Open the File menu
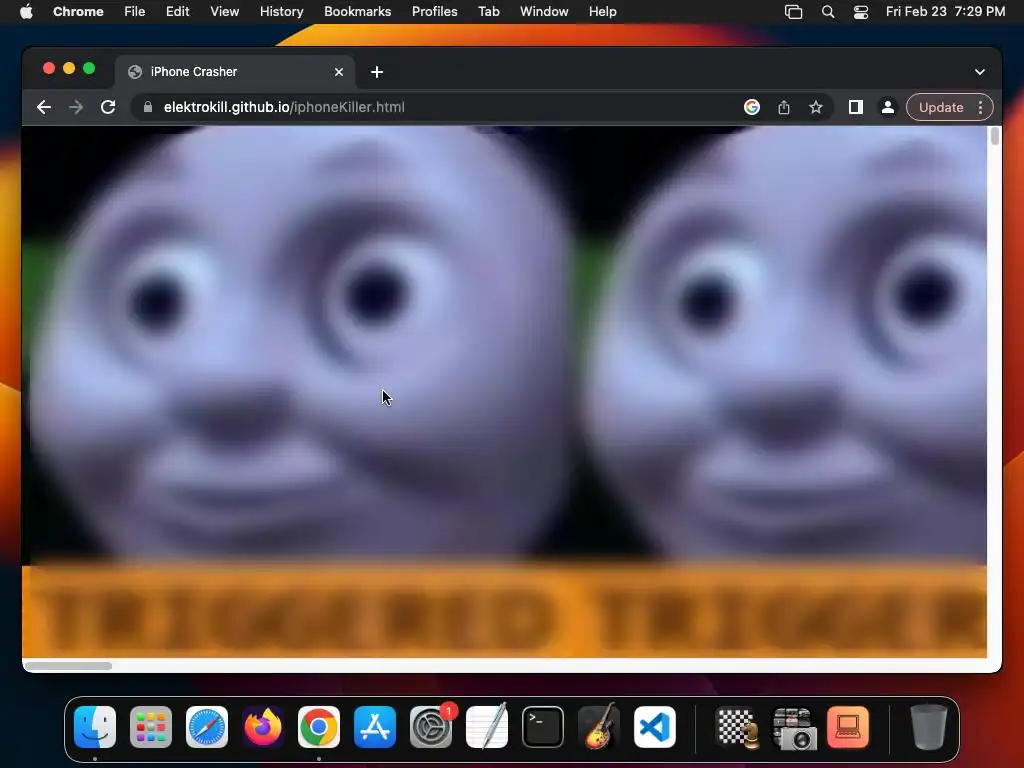 [x=135, y=12]
